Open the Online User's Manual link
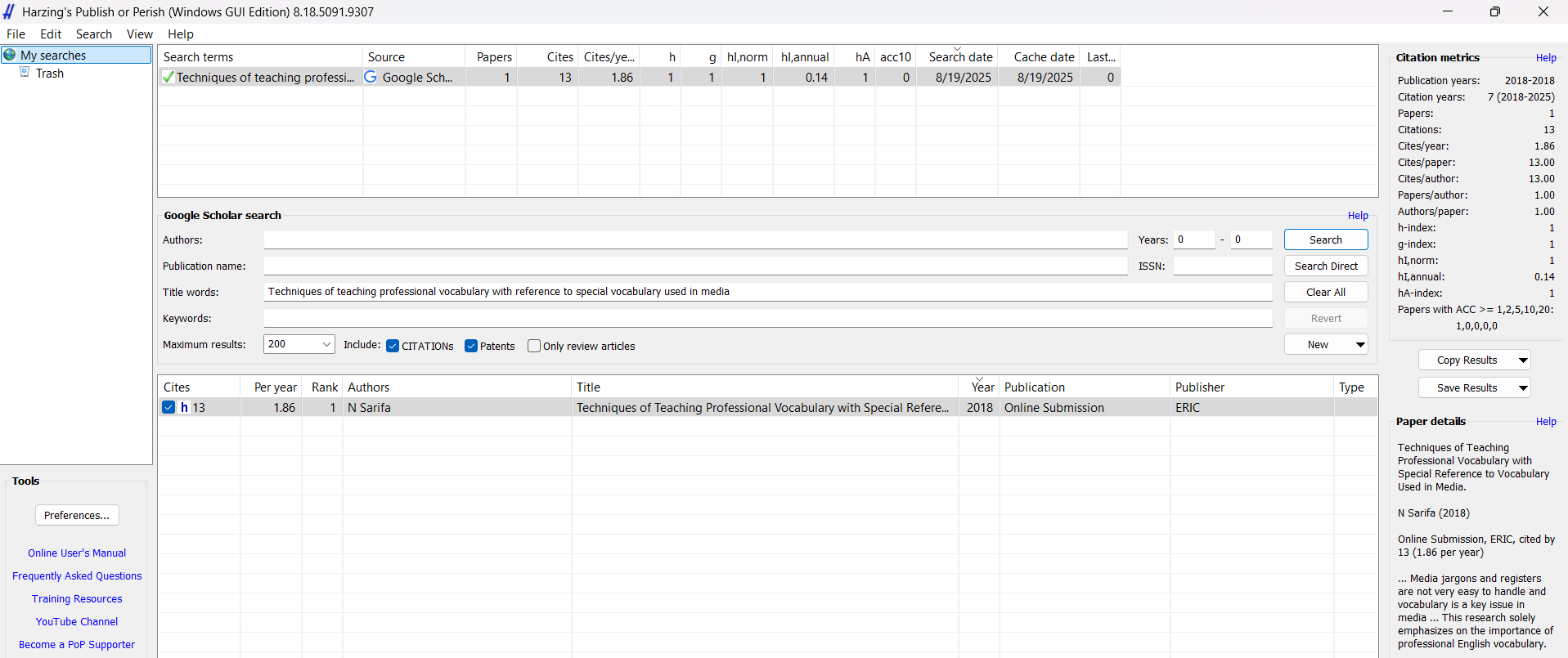 pos(77,553)
